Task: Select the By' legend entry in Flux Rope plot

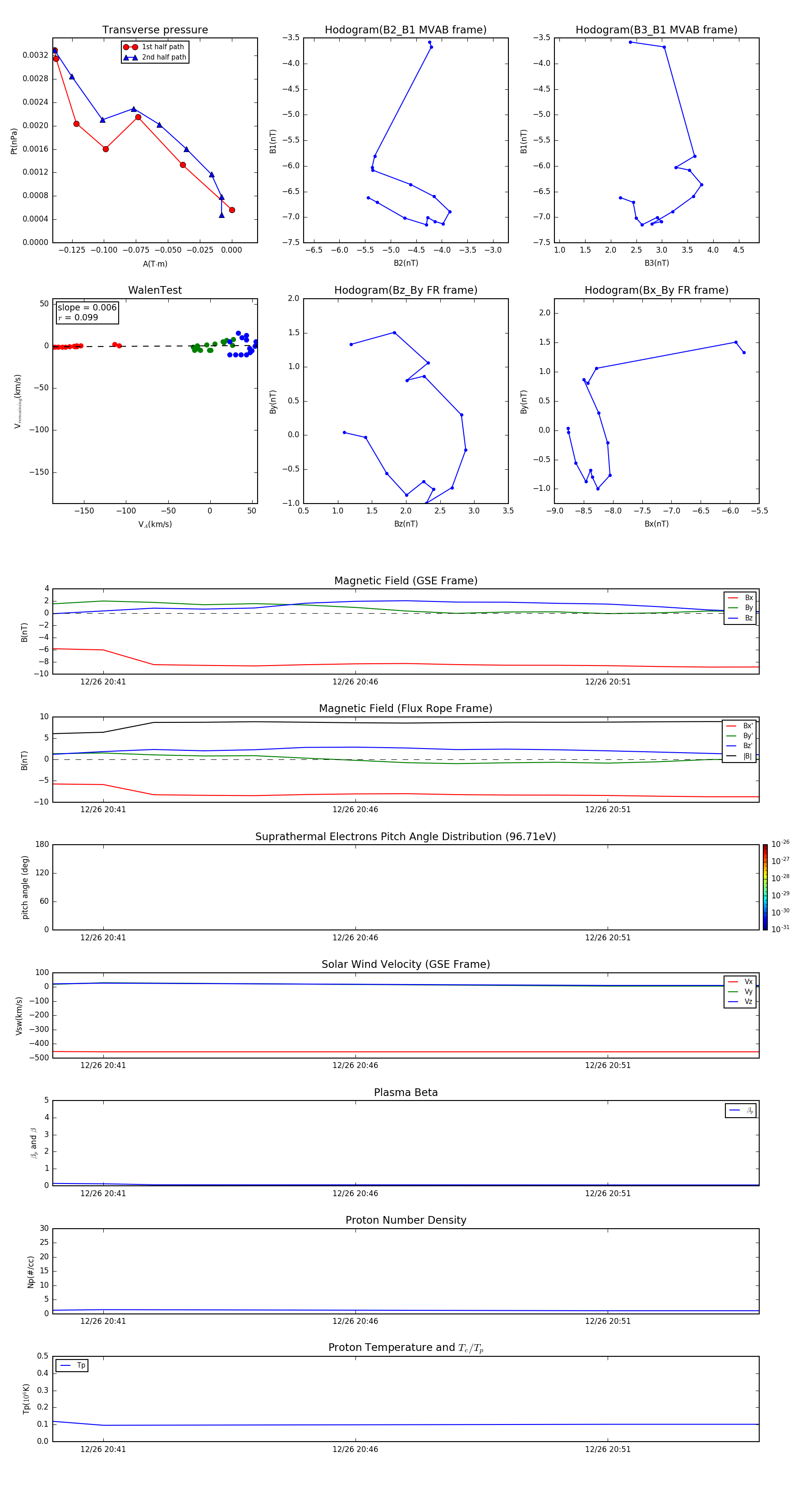Action: [x=740, y=736]
